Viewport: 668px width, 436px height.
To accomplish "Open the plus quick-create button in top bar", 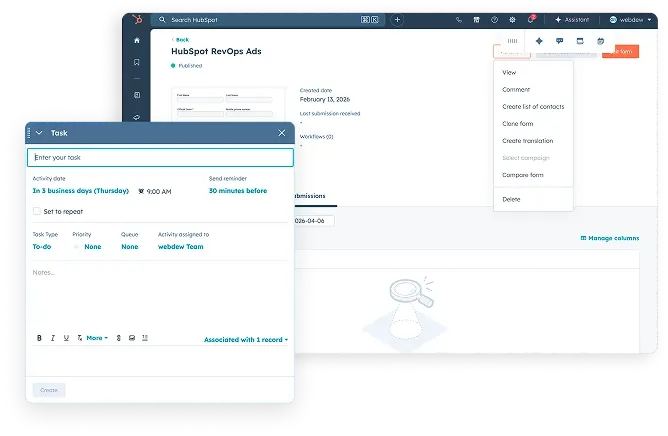I will (397, 20).
